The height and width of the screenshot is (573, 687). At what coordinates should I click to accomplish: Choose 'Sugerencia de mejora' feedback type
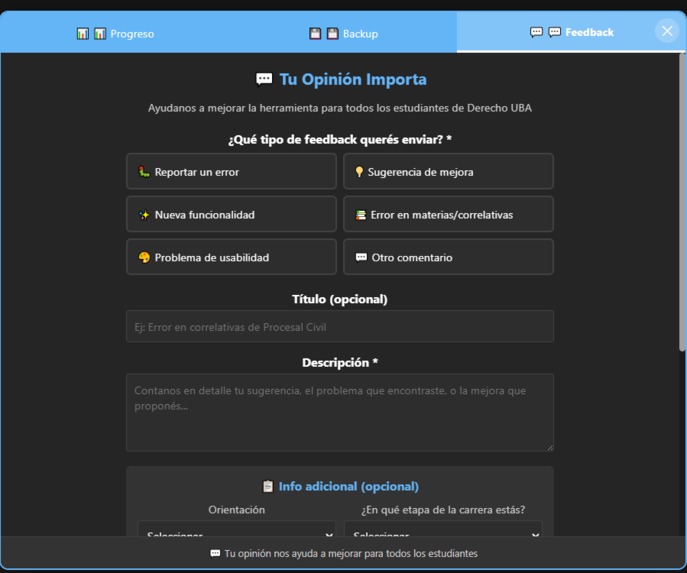point(448,171)
